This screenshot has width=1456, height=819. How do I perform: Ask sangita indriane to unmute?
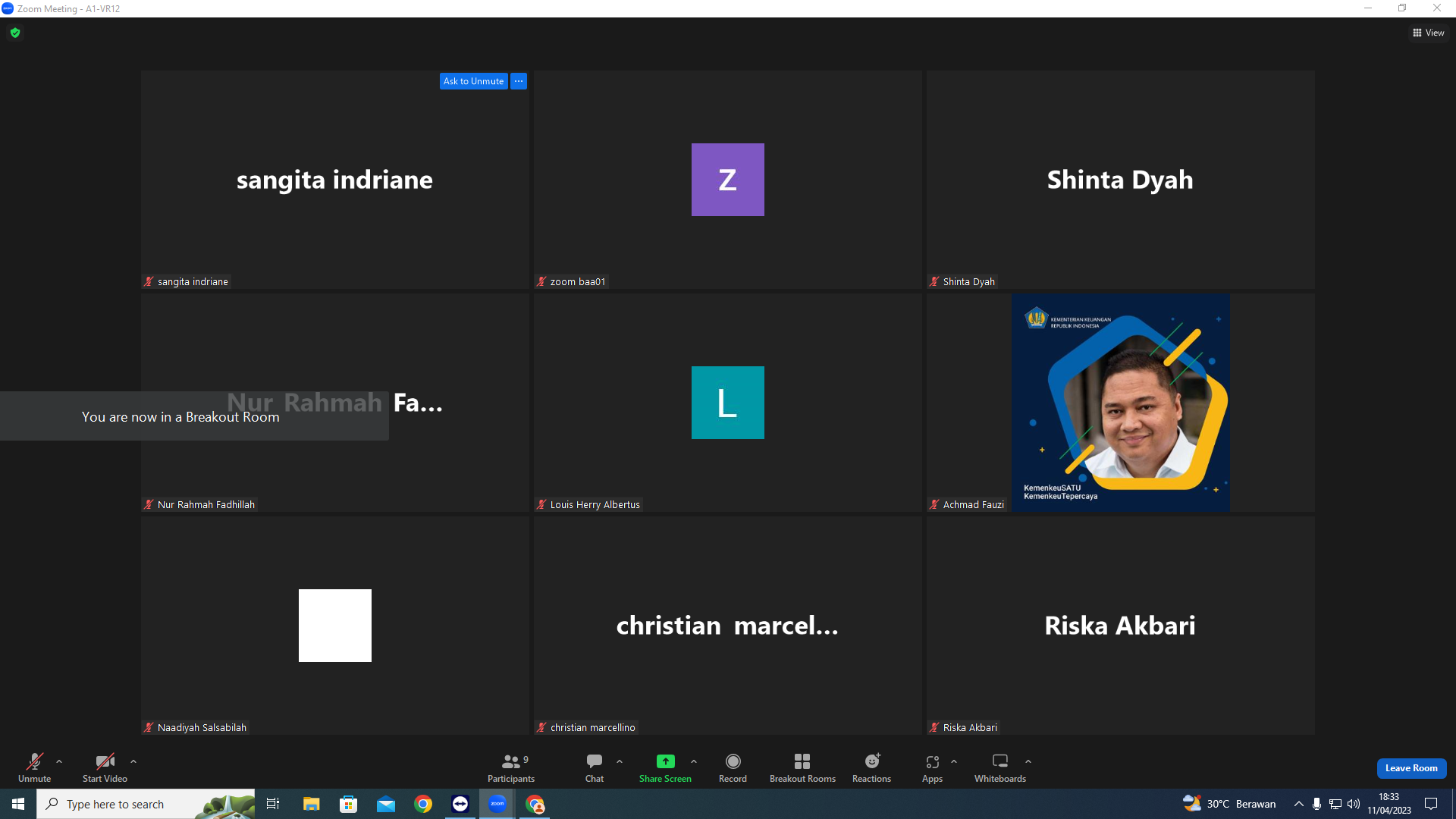473,81
